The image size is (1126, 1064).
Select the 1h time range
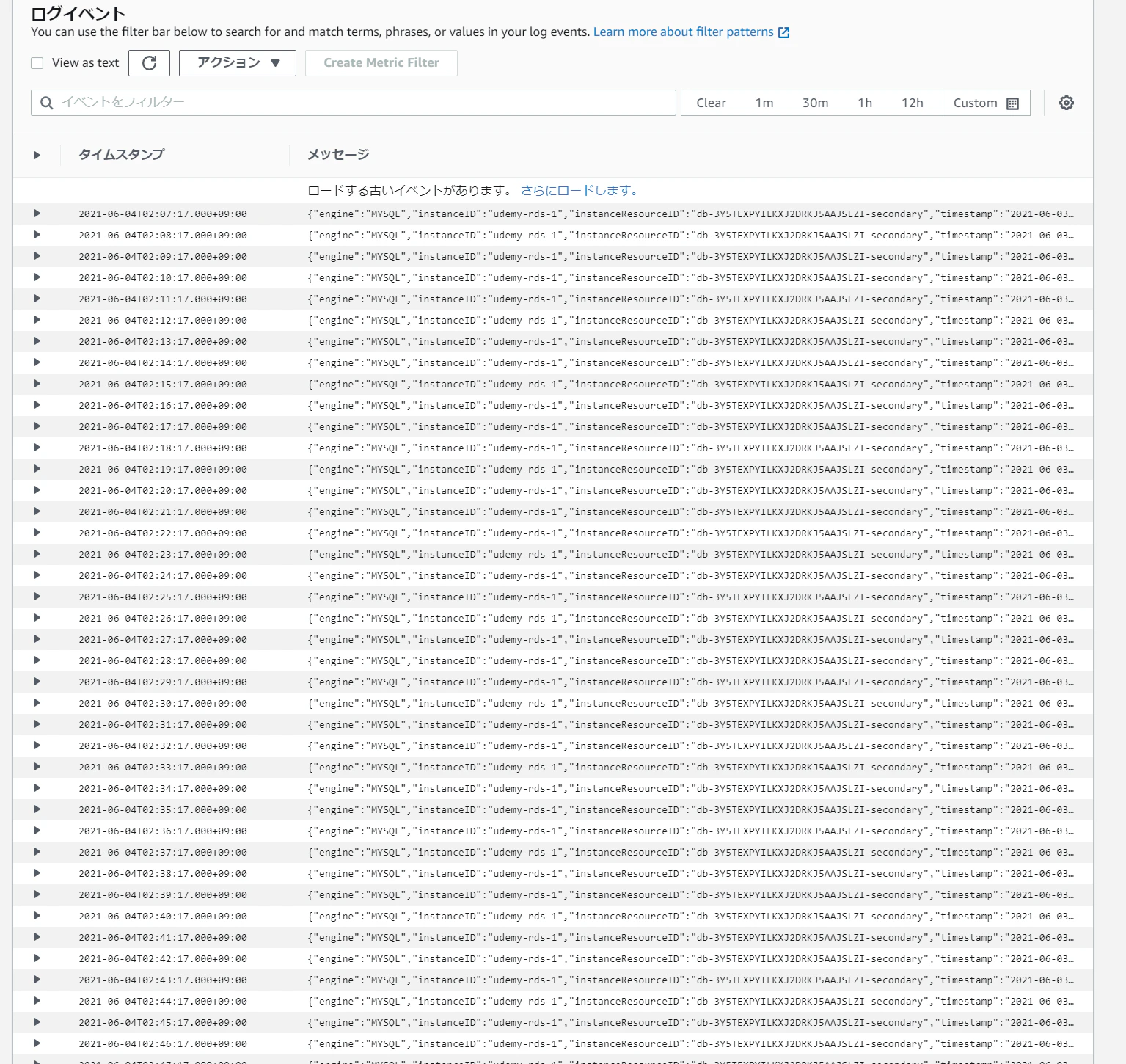[x=865, y=103]
